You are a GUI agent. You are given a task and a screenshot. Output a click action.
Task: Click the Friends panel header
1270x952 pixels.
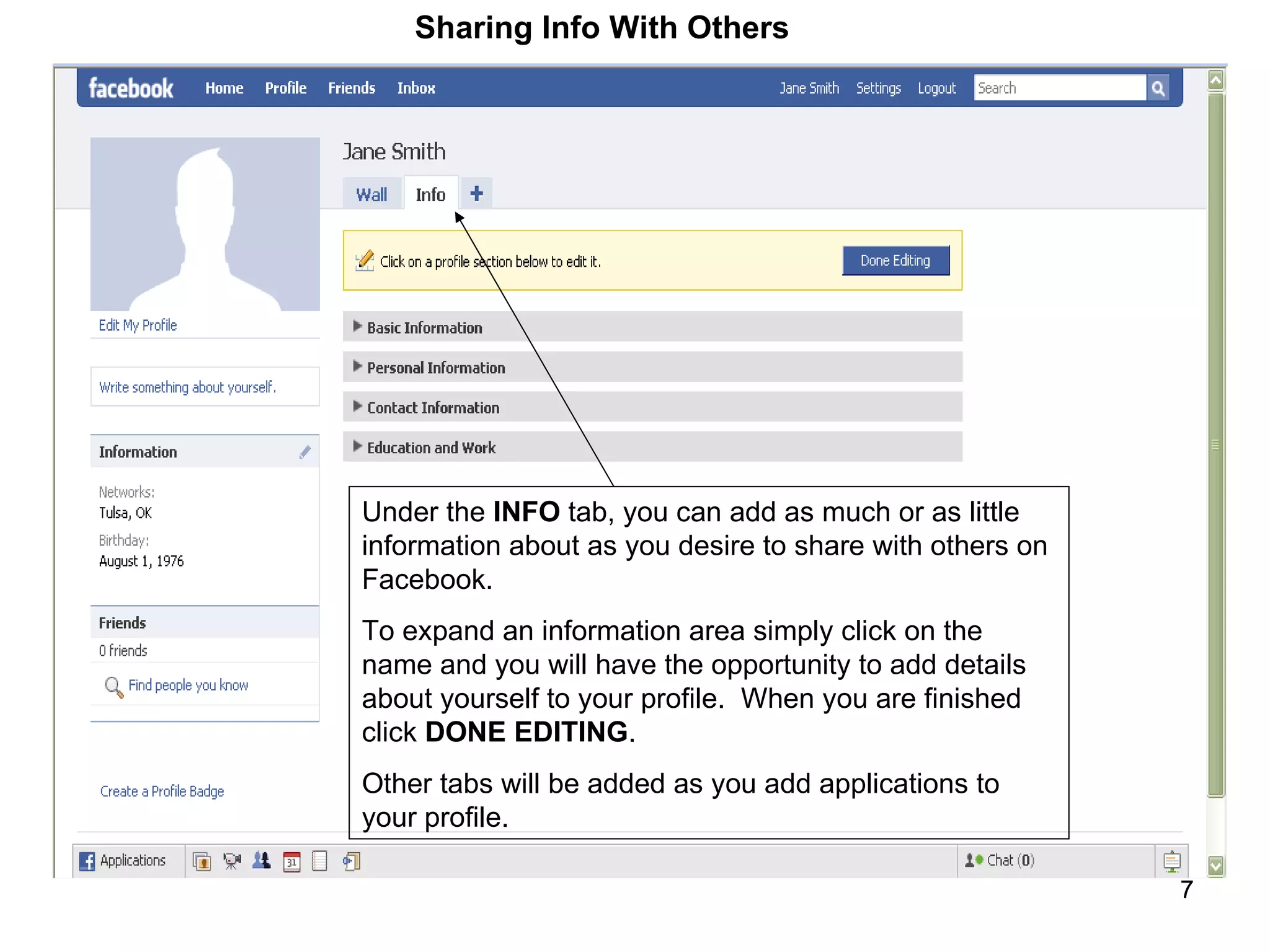[x=205, y=622]
